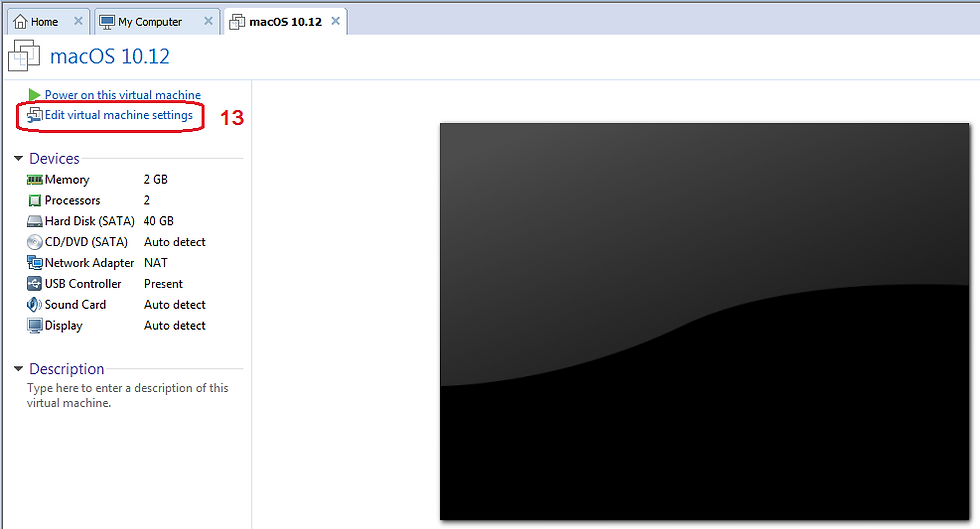Viewport: 980px width, 529px height.
Task: Open the Processors device entry
Action: point(72,201)
